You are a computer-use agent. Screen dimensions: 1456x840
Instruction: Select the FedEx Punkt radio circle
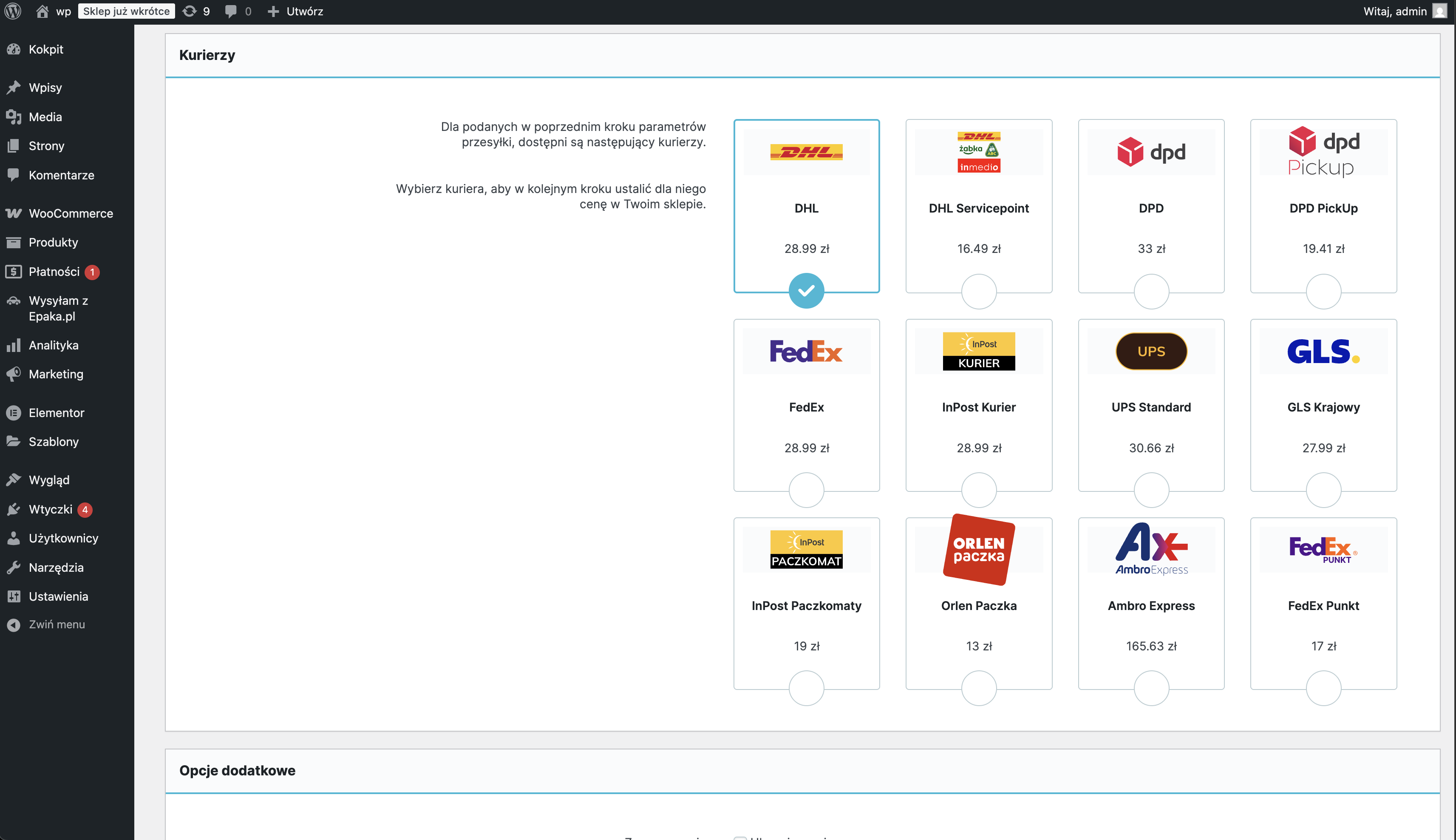tap(1323, 688)
